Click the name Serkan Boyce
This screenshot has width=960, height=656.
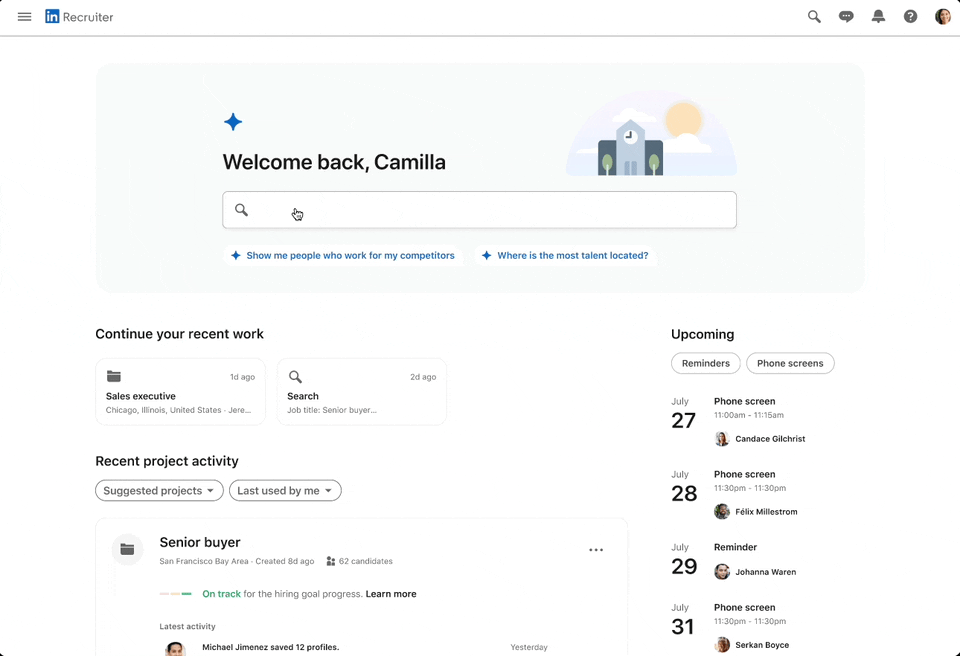pyautogui.click(x=762, y=644)
